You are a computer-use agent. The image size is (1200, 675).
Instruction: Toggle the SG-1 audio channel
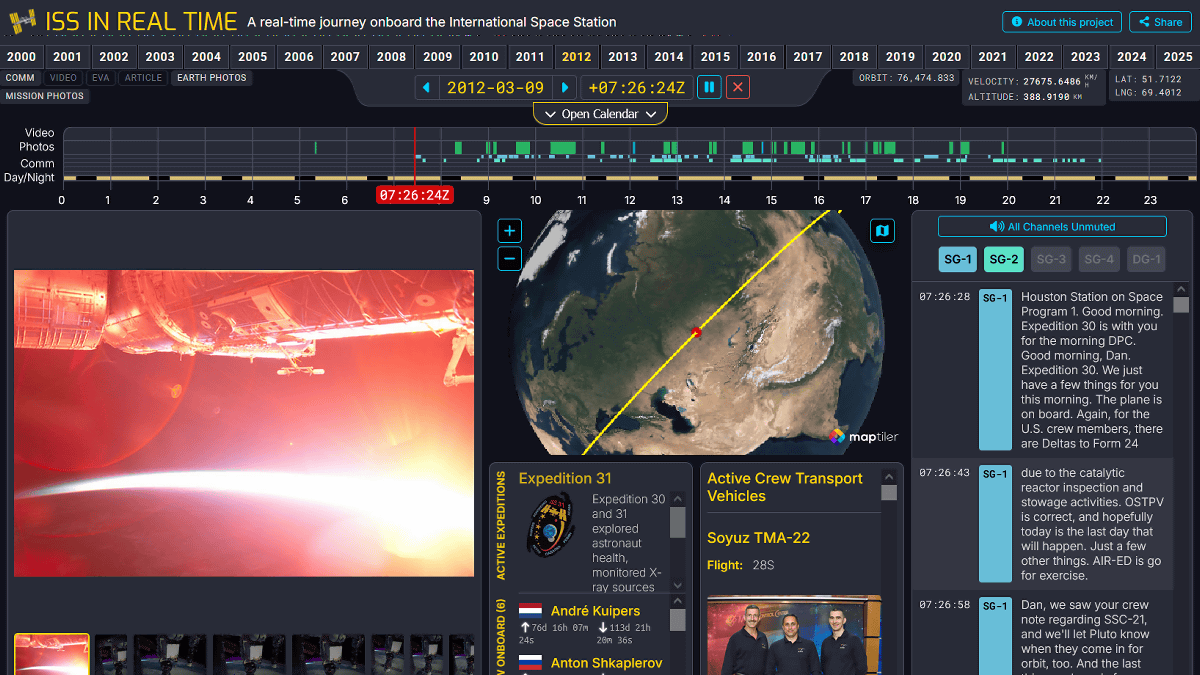pyautogui.click(x=957, y=259)
